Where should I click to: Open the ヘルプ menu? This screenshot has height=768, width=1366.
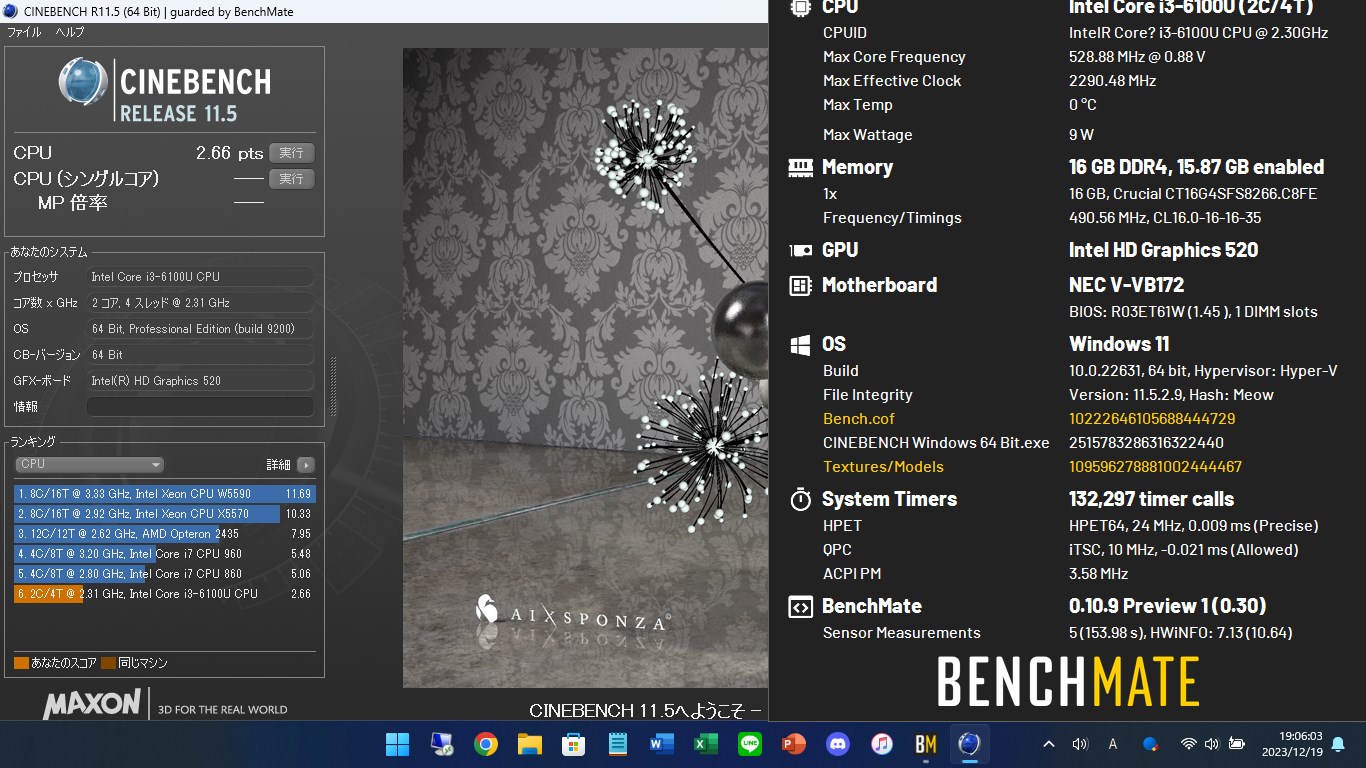(70, 32)
